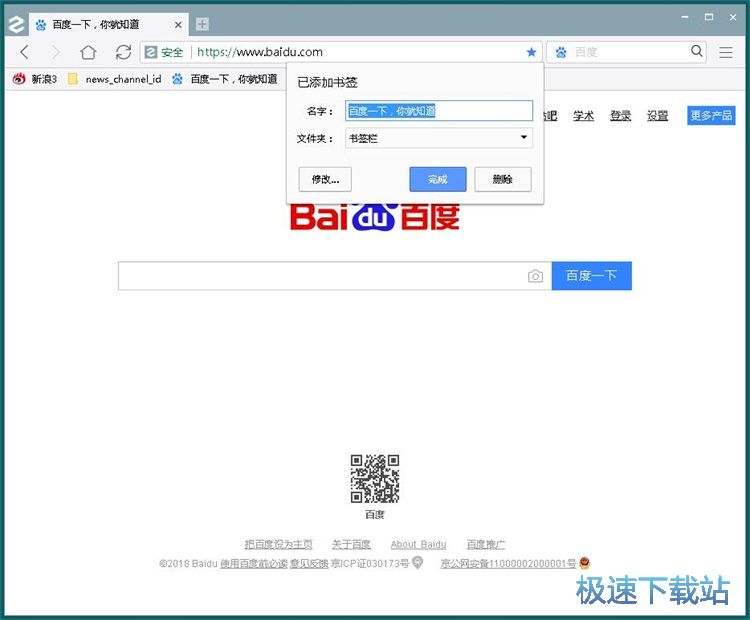Open the 新浪3 bookmark
Screen dimensions: 750x620
(34, 79)
